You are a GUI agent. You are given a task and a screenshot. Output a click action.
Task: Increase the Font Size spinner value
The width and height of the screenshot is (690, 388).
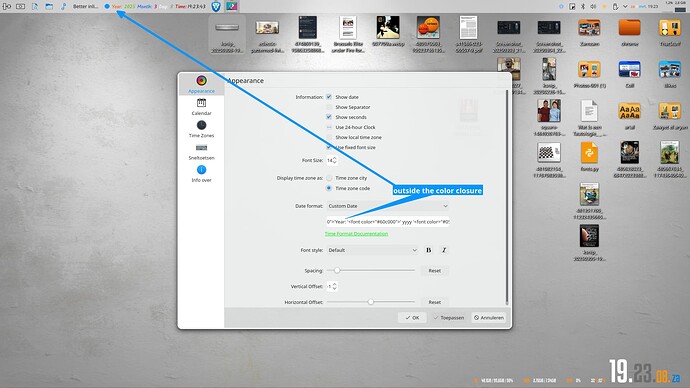pyautogui.click(x=335, y=158)
